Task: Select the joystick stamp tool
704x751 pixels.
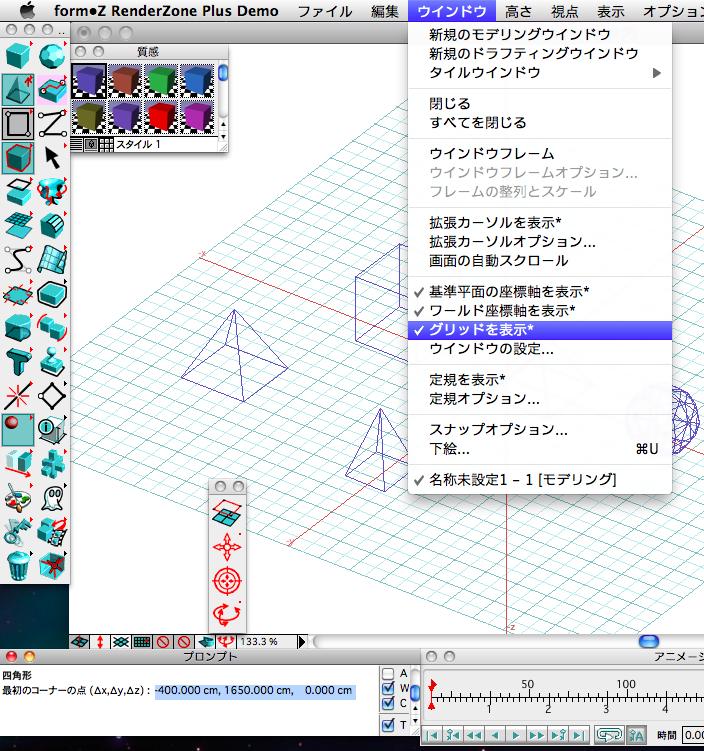Action: coord(52,362)
